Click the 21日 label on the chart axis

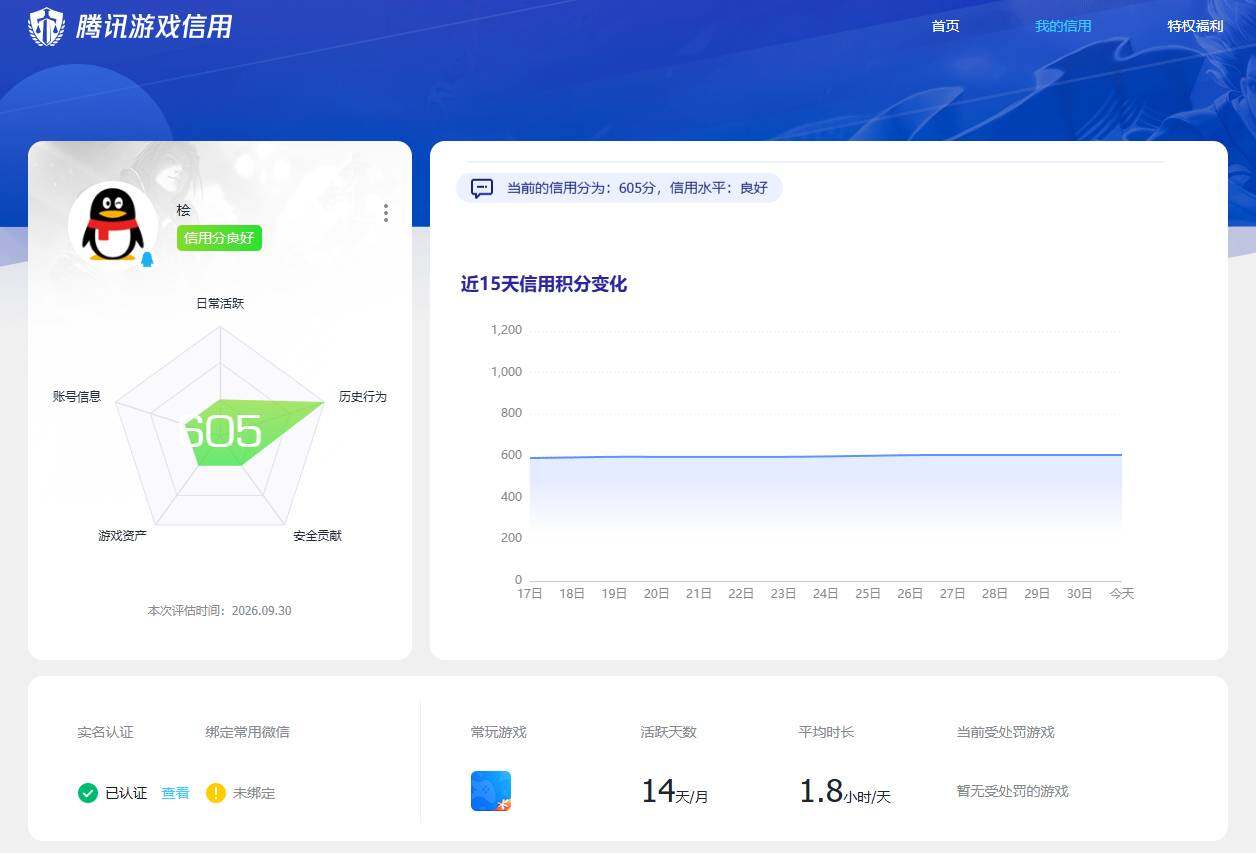point(699,593)
